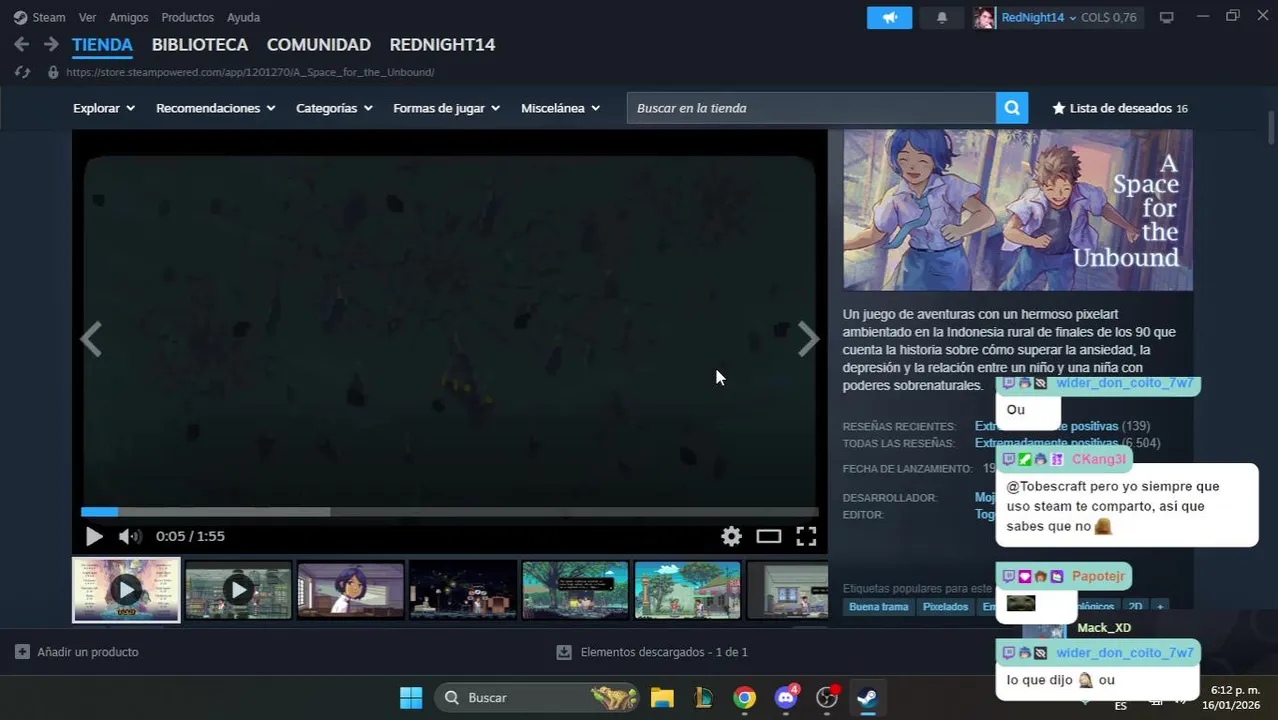
Task: Open Elementos descargados - 1 de 1
Action: [x=664, y=652]
